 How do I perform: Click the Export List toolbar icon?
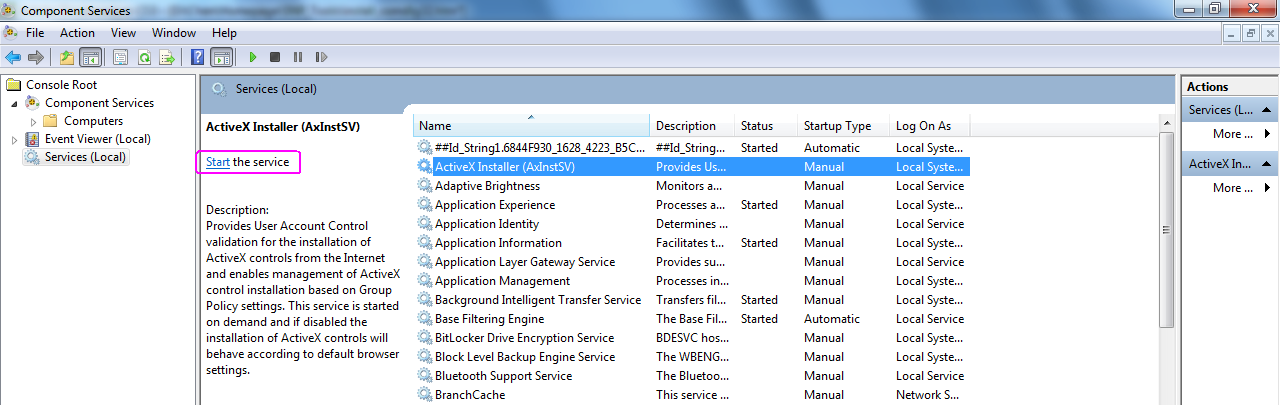point(167,58)
